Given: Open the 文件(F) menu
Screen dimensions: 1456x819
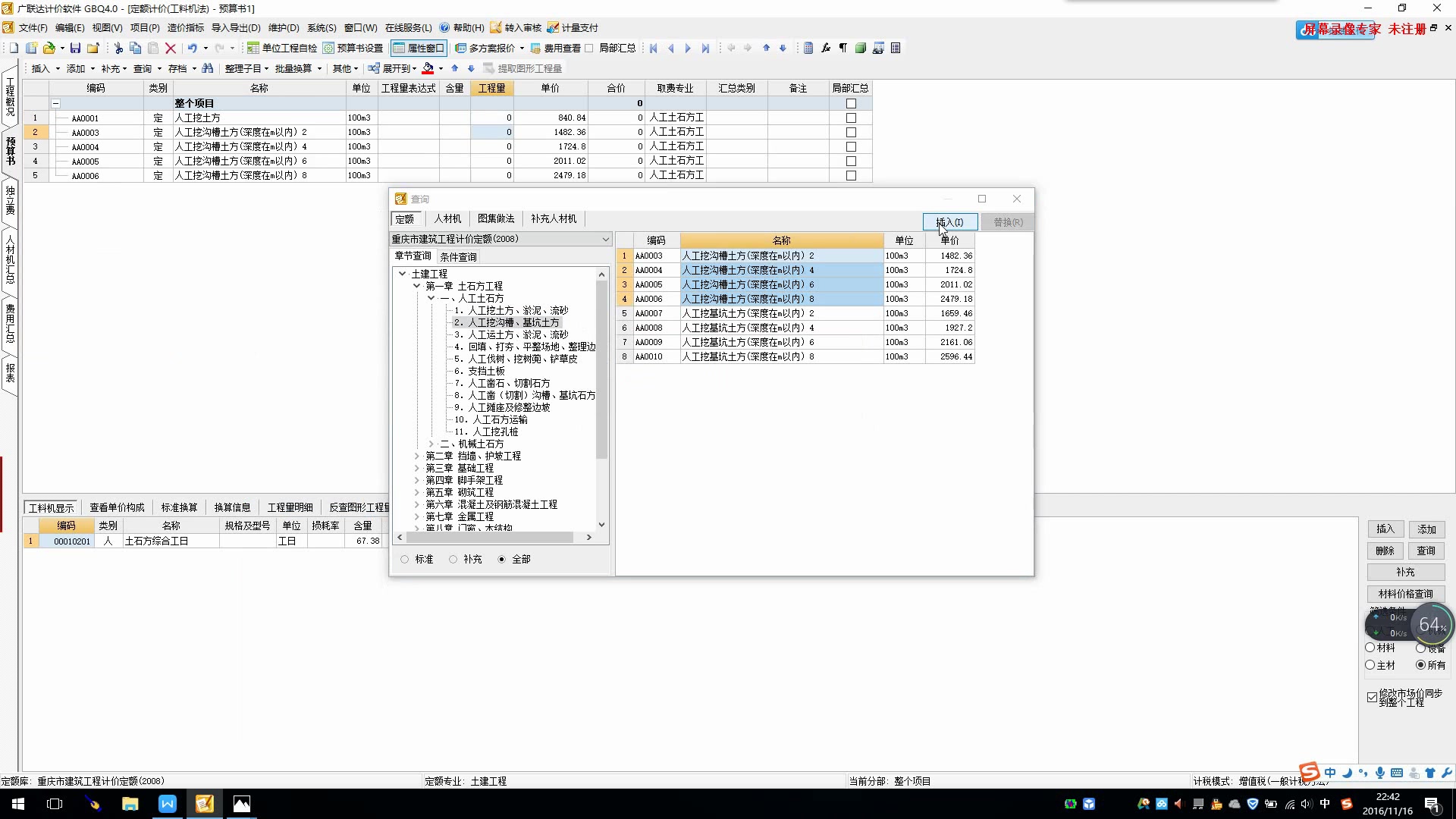Looking at the screenshot, I should [x=33, y=27].
